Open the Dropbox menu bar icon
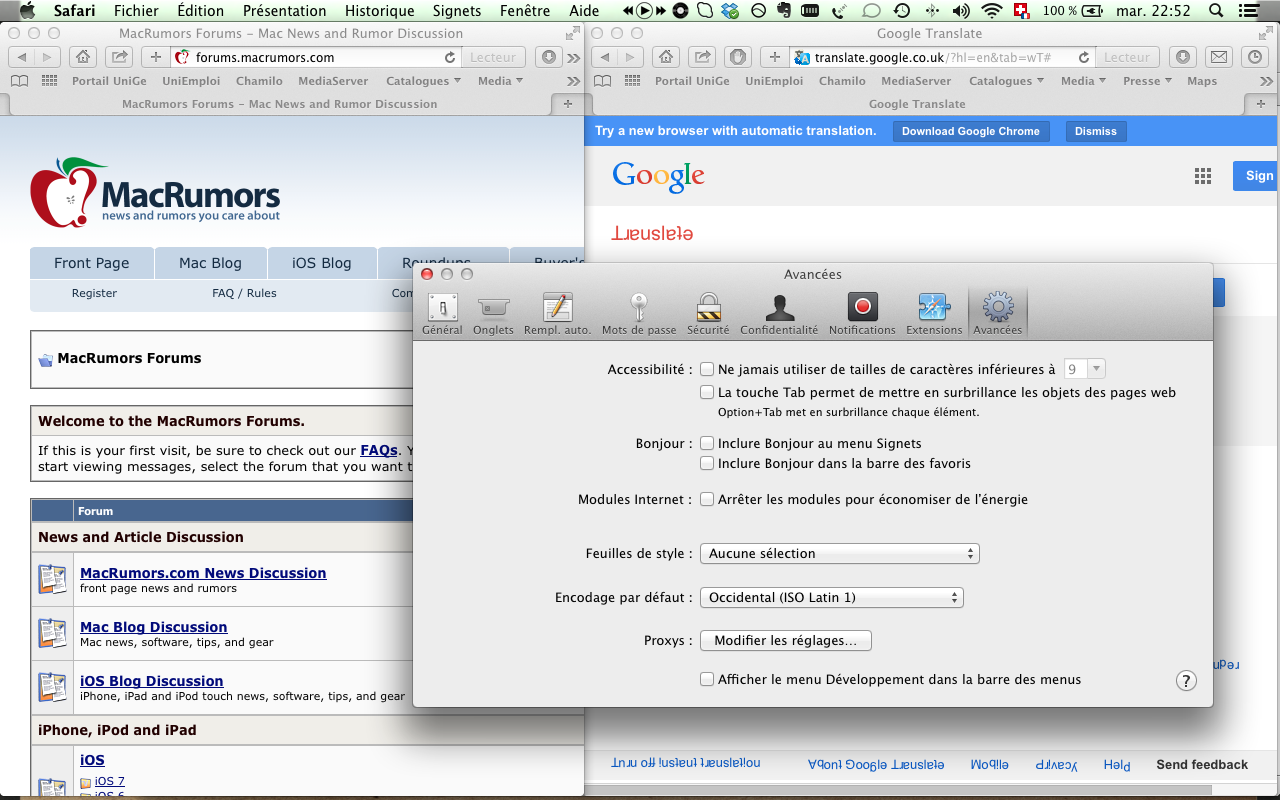The image size is (1280, 800). coord(731,11)
